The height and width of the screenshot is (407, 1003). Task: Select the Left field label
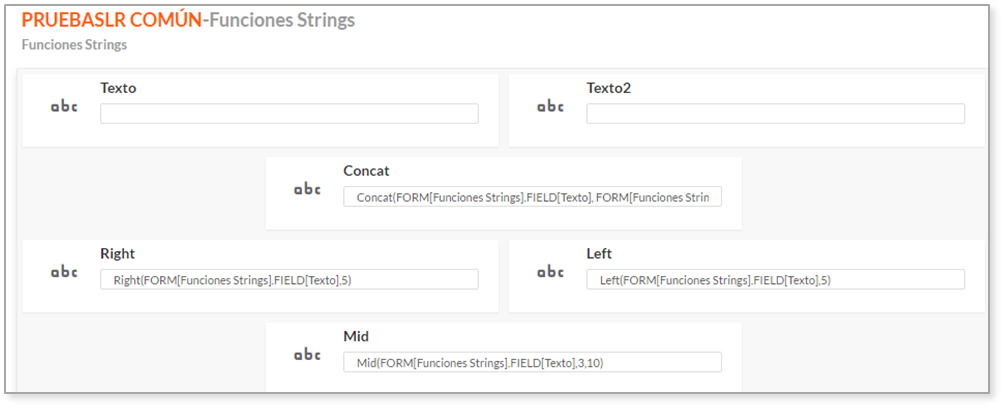pyautogui.click(x=599, y=253)
